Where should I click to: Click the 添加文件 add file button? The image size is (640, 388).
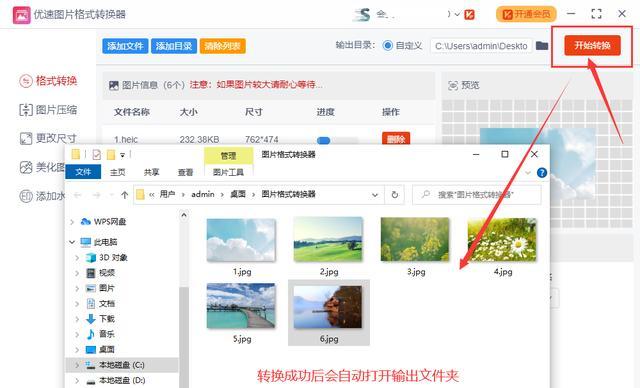tap(125, 46)
